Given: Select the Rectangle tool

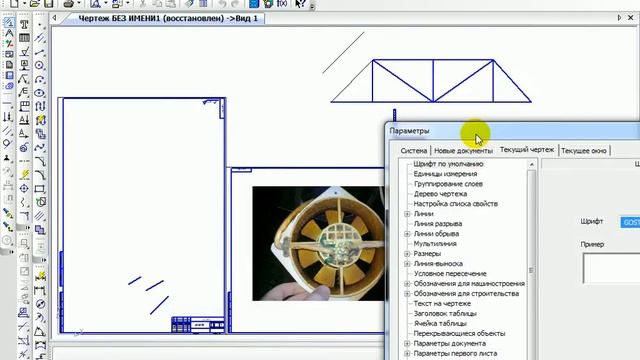Looking at the screenshot, I should (40, 189).
